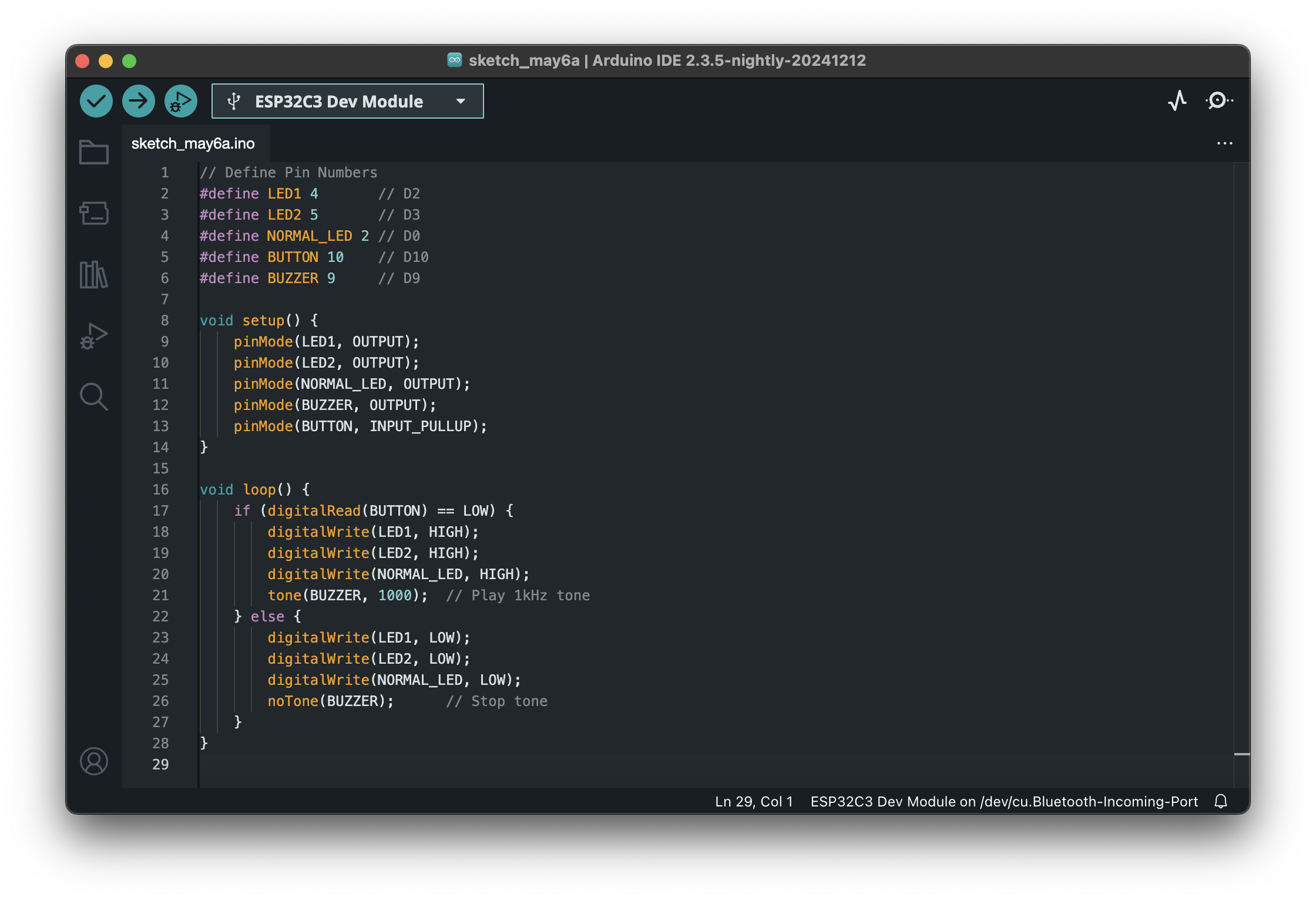Viewport: 1316px width, 901px height.
Task: Click "pinMode(LED1, OUTPUT);" line
Action: click(326, 341)
